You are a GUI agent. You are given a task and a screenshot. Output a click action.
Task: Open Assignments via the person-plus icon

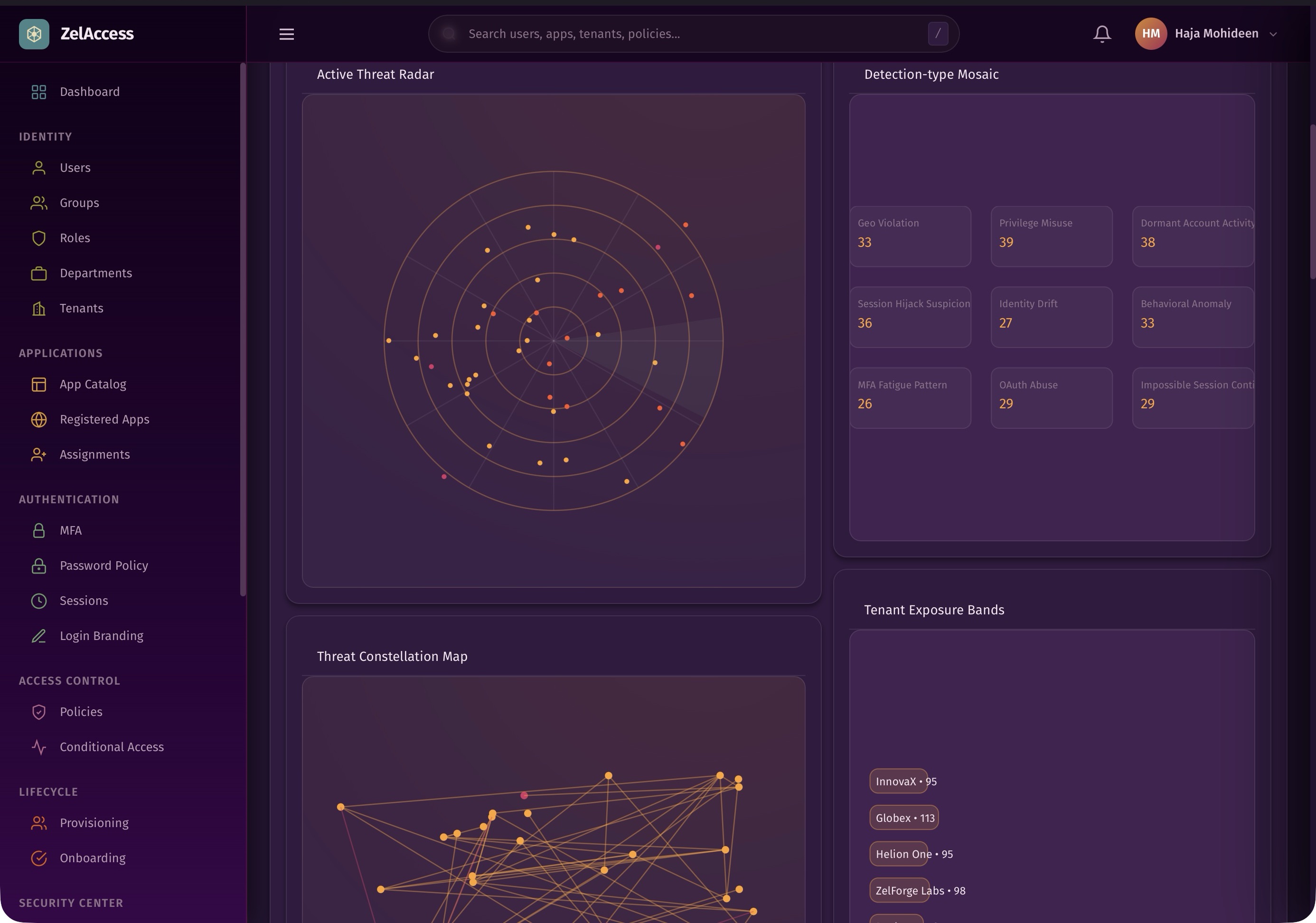coord(38,454)
